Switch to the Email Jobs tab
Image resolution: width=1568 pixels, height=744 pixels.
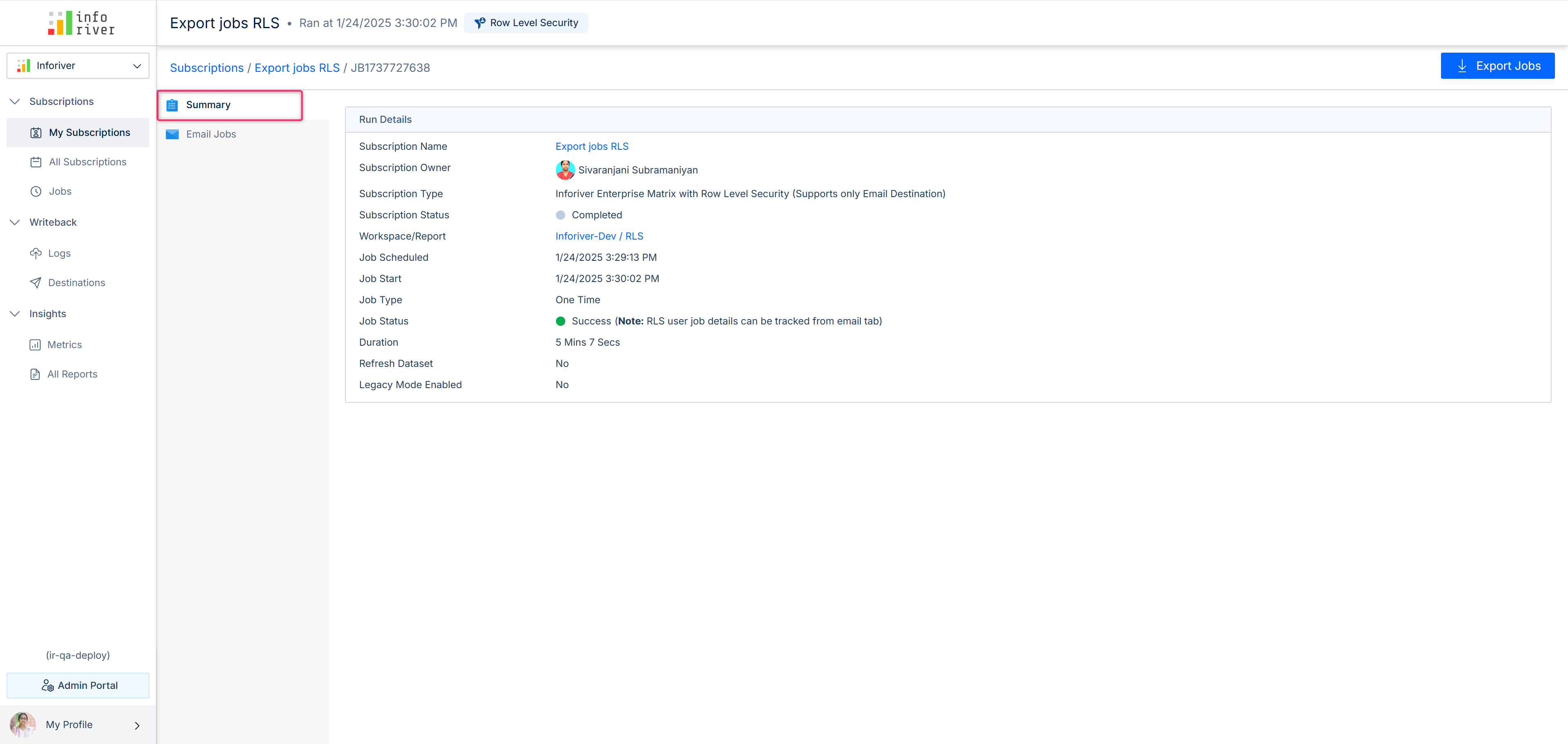coord(211,134)
